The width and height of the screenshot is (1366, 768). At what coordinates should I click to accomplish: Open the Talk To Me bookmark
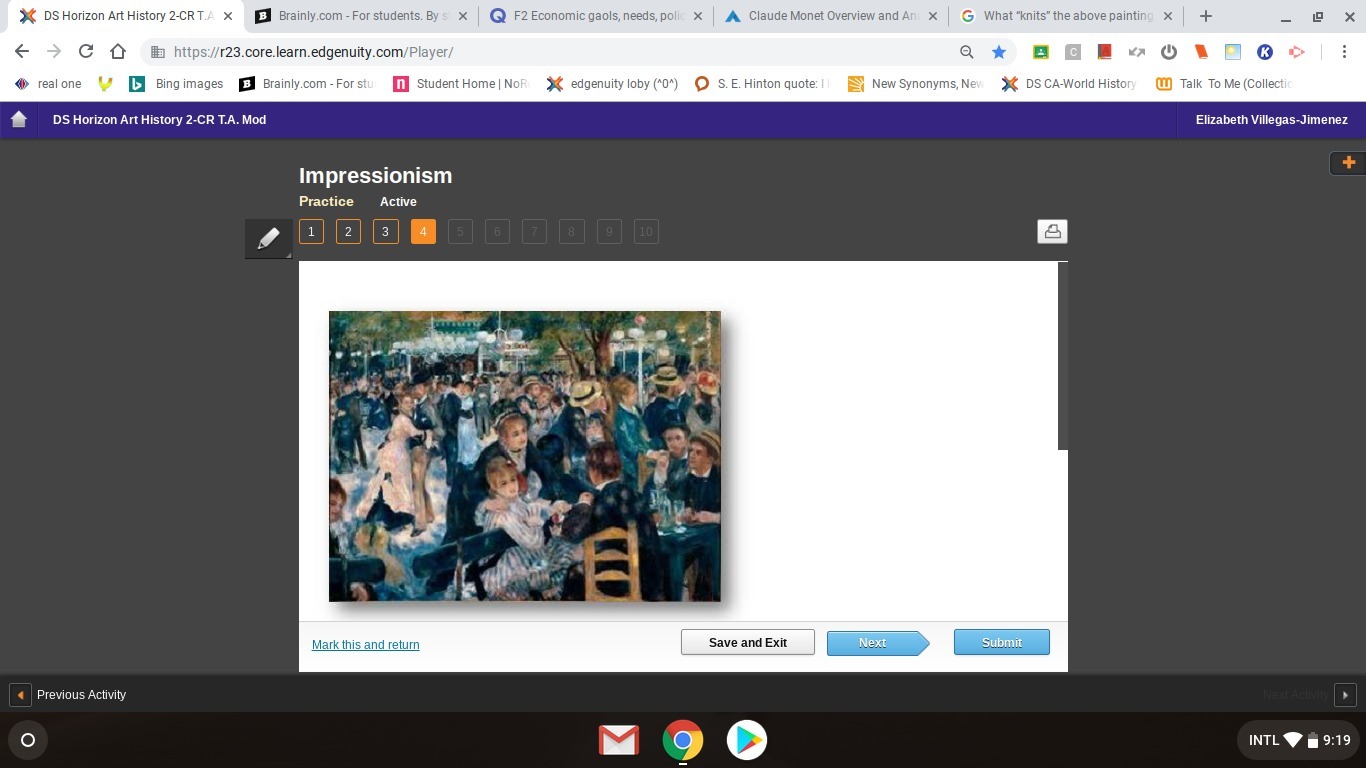(x=1225, y=84)
